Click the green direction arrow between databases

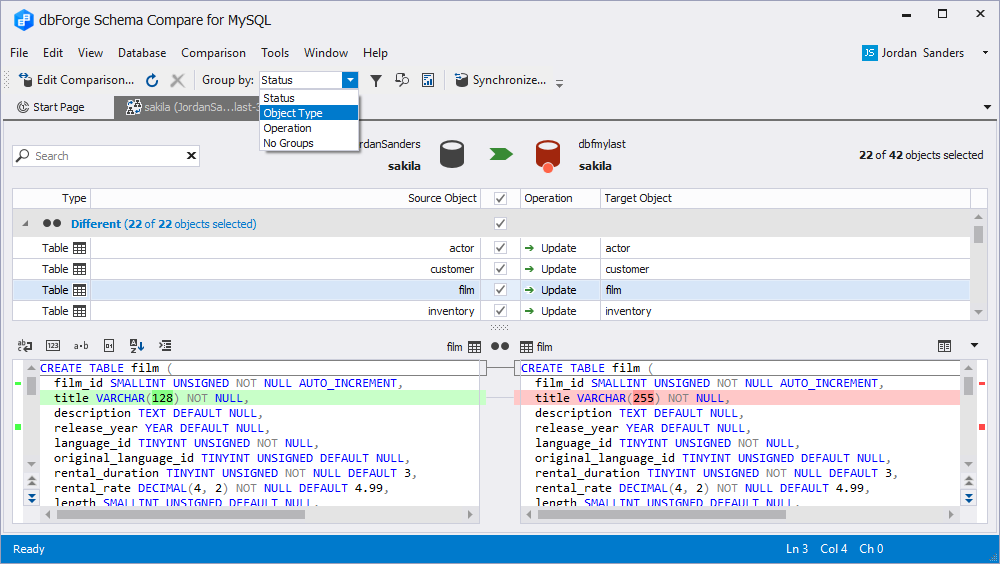tap(501, 154)
